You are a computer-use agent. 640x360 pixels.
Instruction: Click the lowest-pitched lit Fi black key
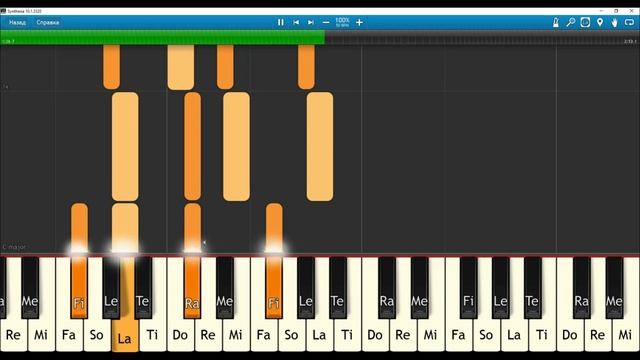tap(79, 288)
